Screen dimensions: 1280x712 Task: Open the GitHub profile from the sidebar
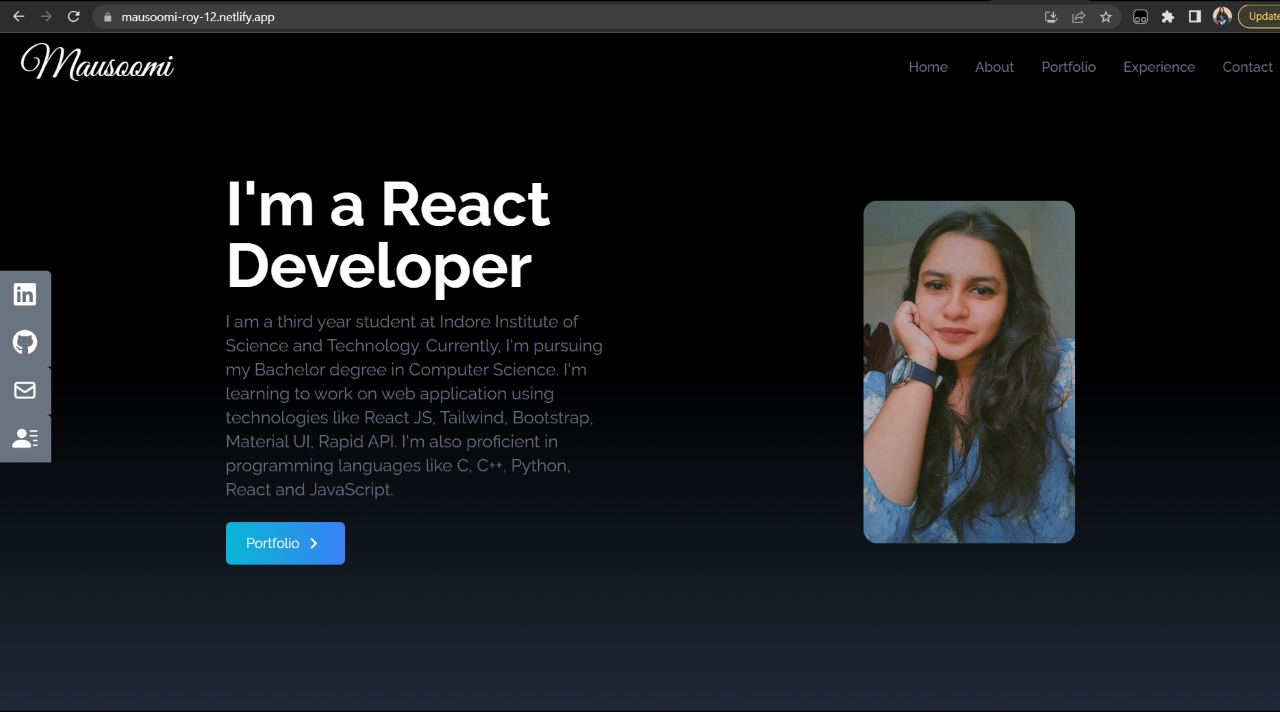coord(25,342)
